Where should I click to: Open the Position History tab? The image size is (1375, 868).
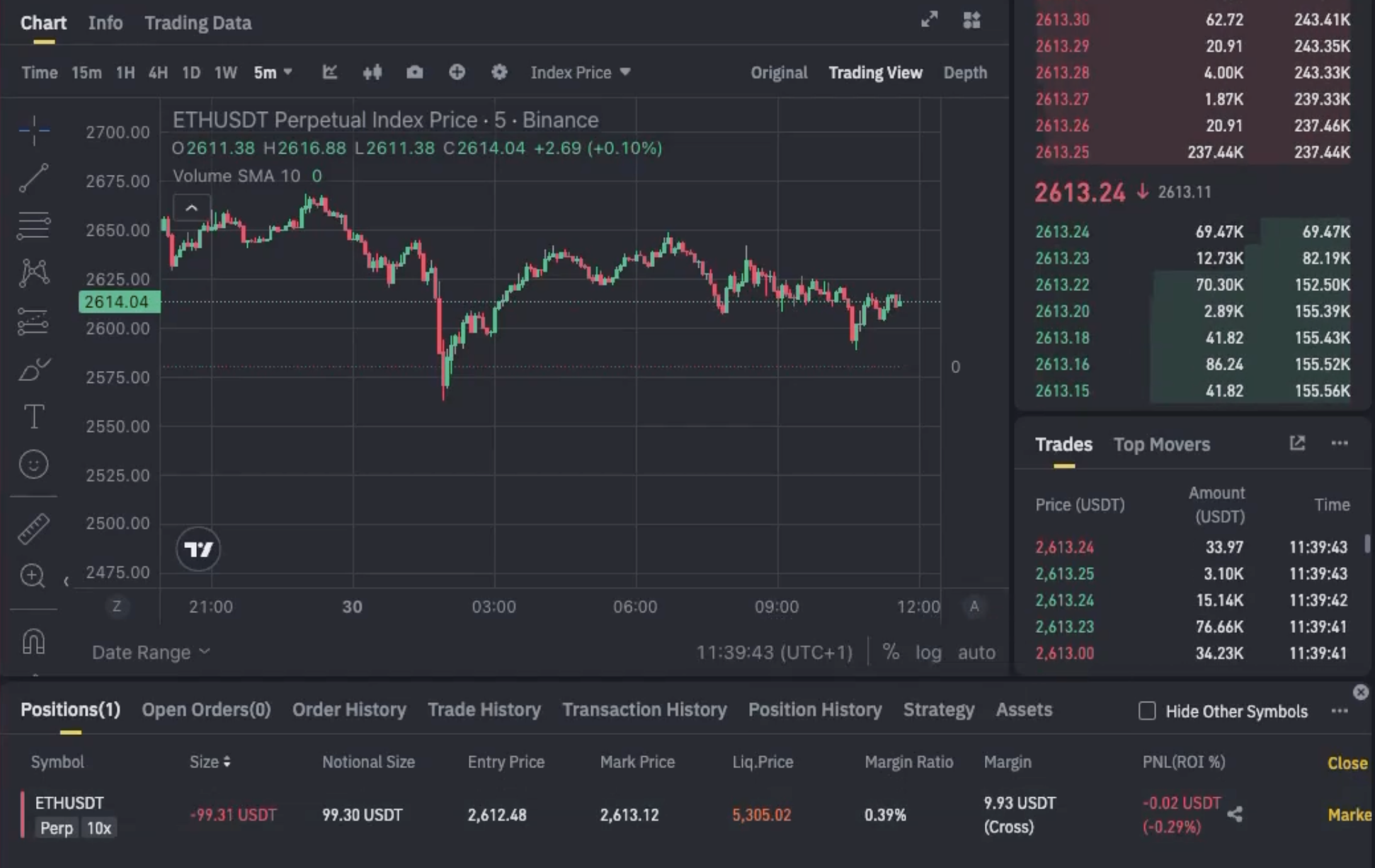click(x=814, y=709)
